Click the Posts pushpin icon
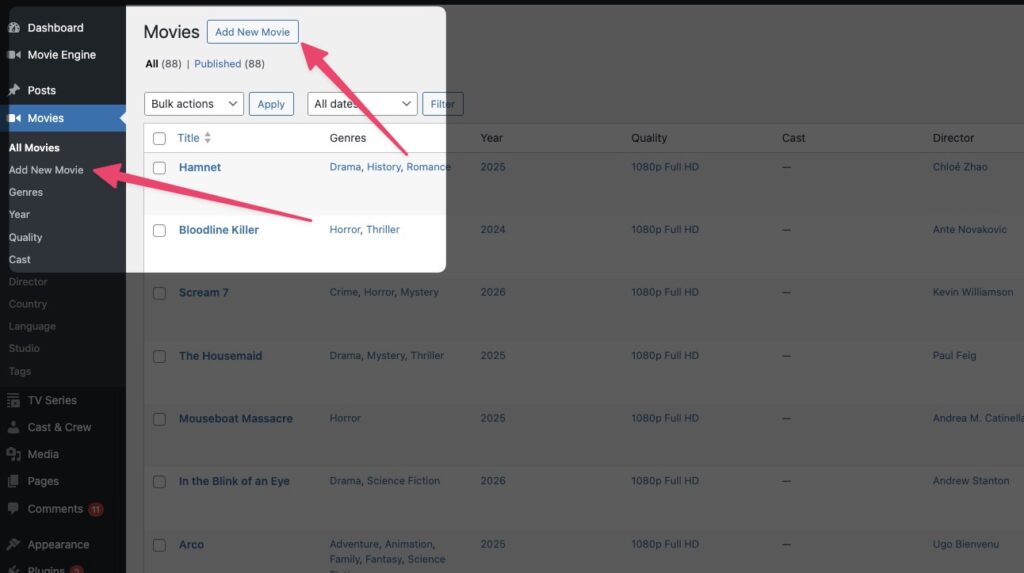This screenshot has width=1024, height=573. coord(14,90)
